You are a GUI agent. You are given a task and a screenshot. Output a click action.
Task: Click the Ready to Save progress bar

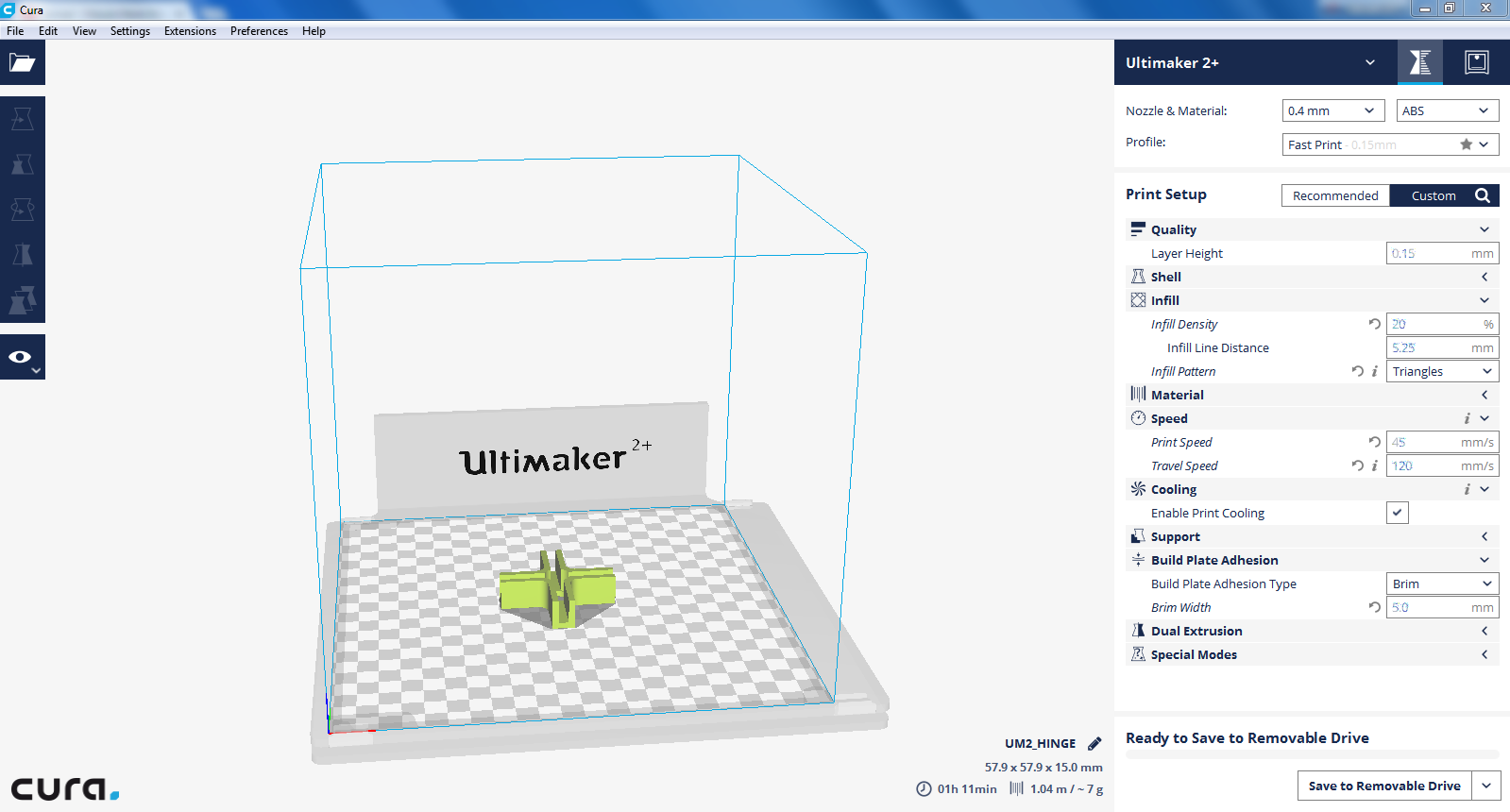coord(1313,754)
